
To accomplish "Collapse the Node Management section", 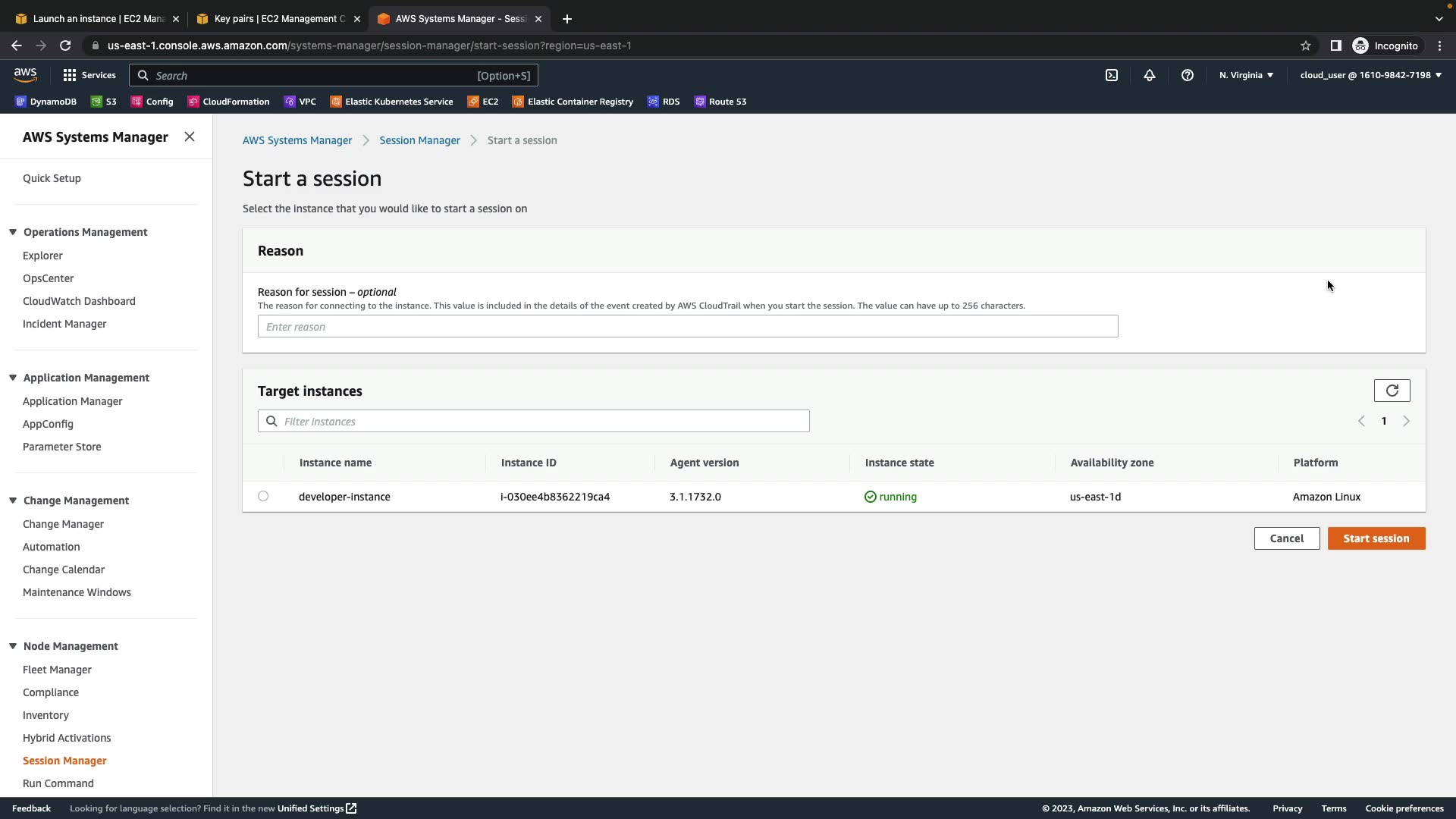I will (13, 646).
